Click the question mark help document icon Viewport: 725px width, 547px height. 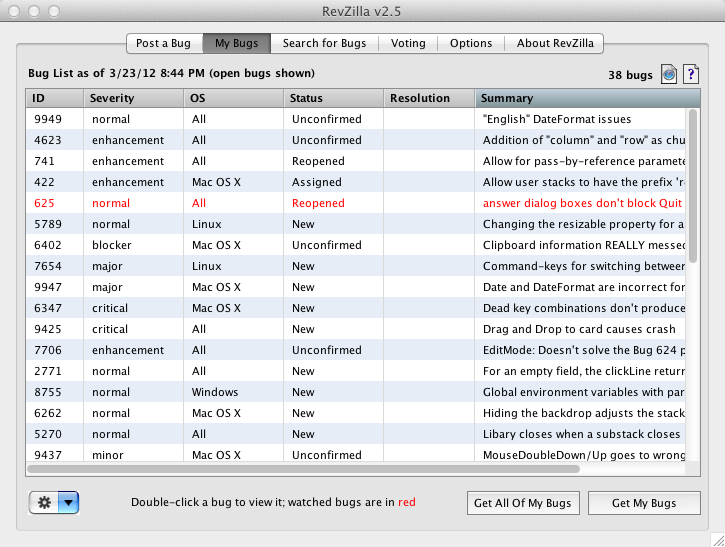(690, 75)
